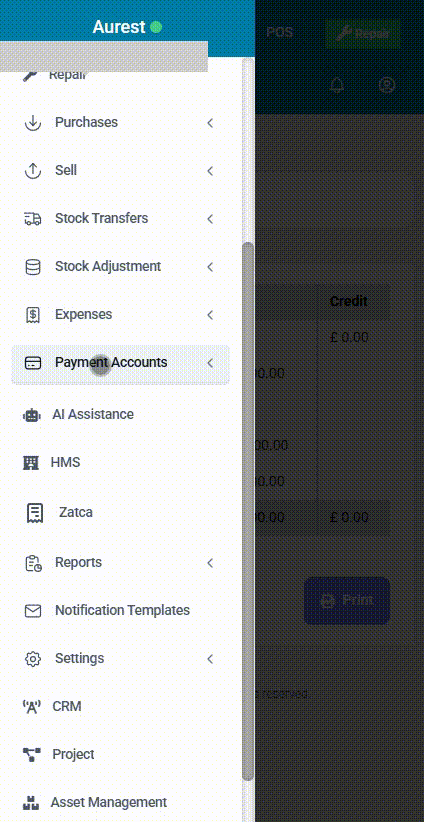Click the Stock Adjustment database icon
Screen dimensions: 424x822
(33, 267)
